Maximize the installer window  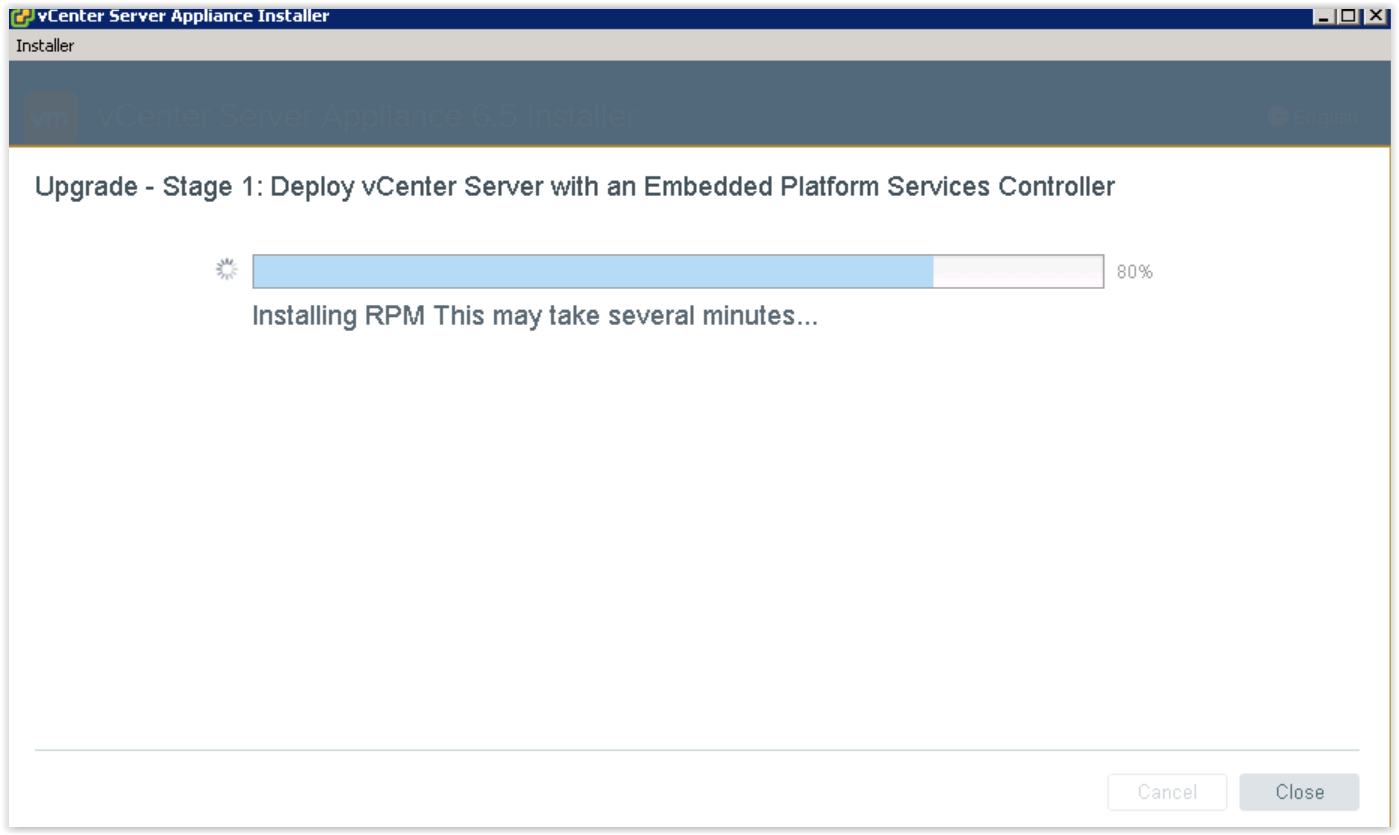click(x=1349, y=16)
